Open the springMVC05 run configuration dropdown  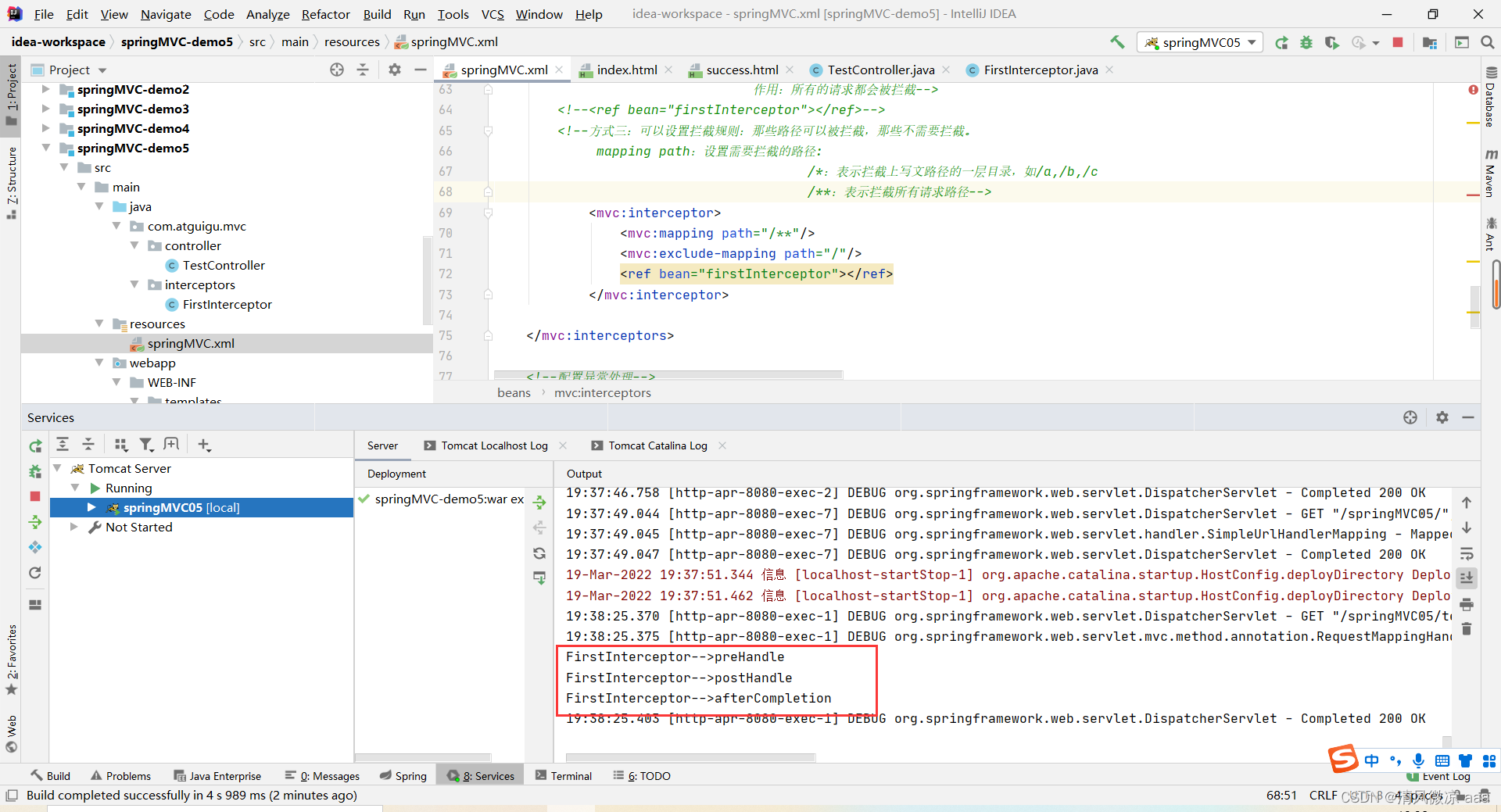coord(1200,42)
